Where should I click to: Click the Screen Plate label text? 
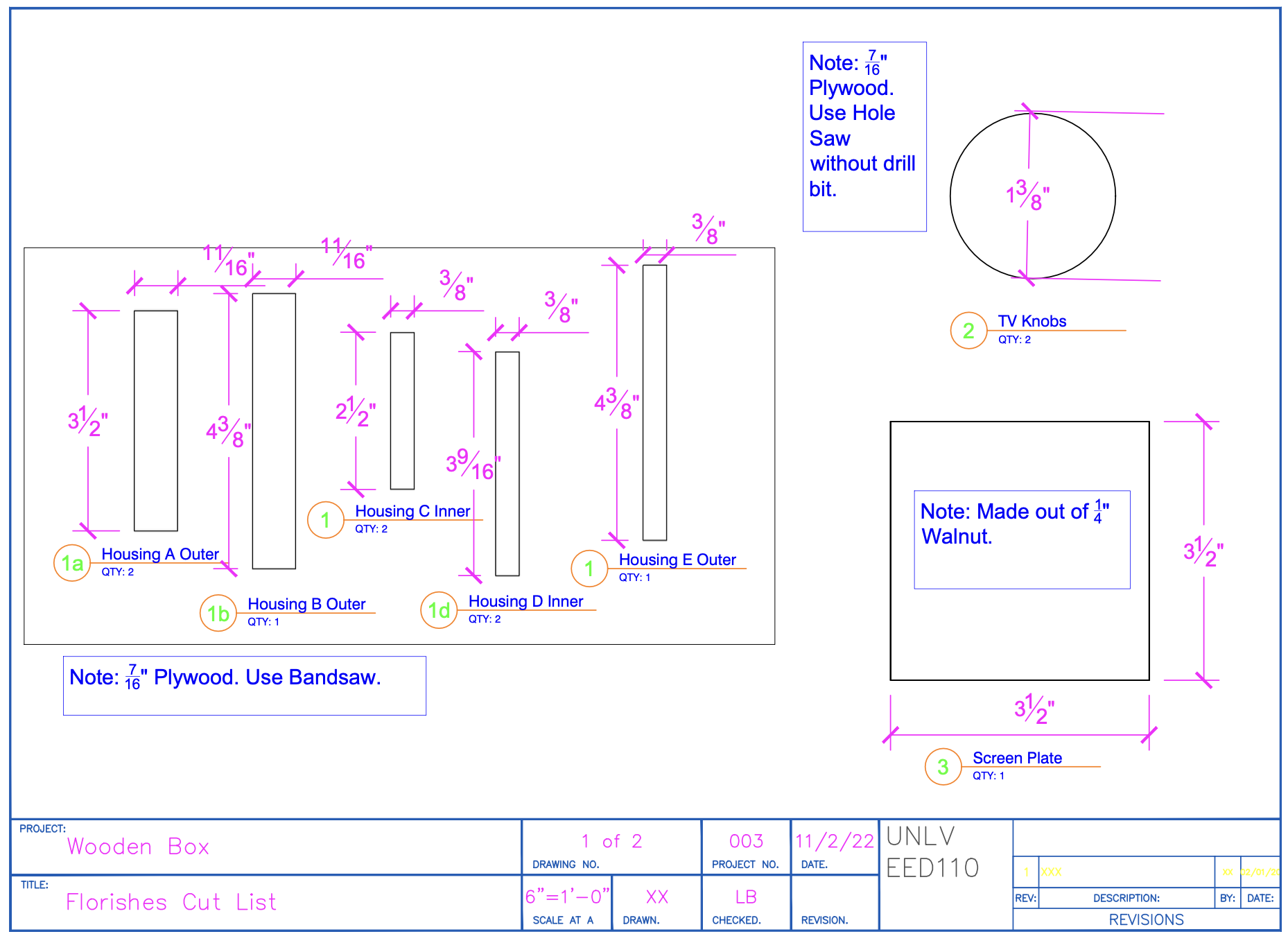(x=1017, y=758)
